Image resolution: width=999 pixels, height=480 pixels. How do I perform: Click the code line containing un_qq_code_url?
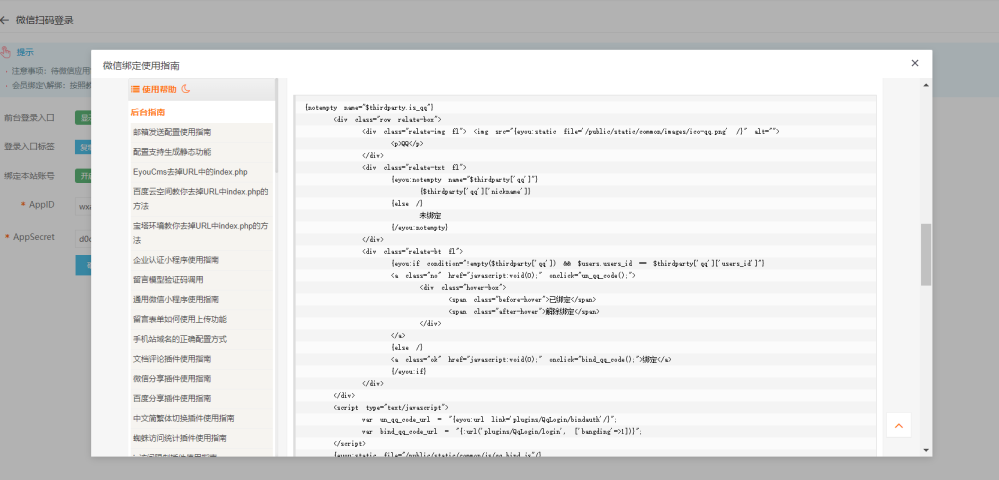[489, 419]
